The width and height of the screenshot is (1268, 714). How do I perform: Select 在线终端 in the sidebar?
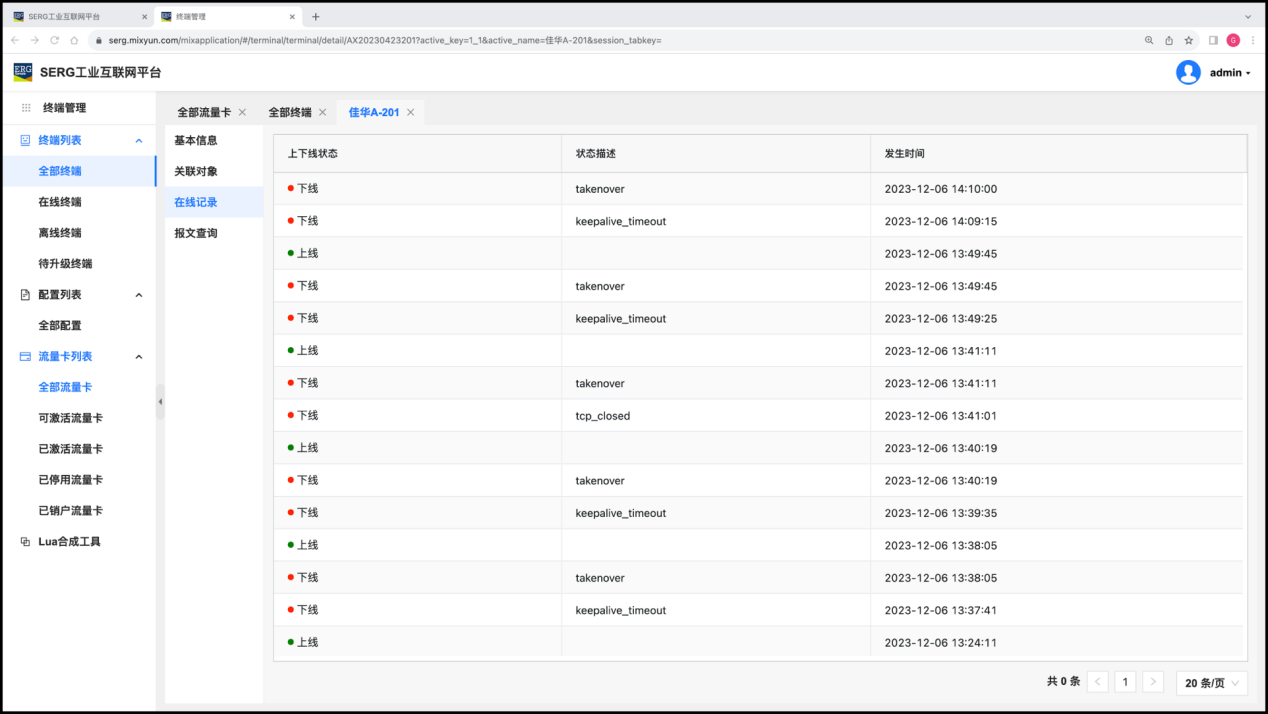coord(60,202)
